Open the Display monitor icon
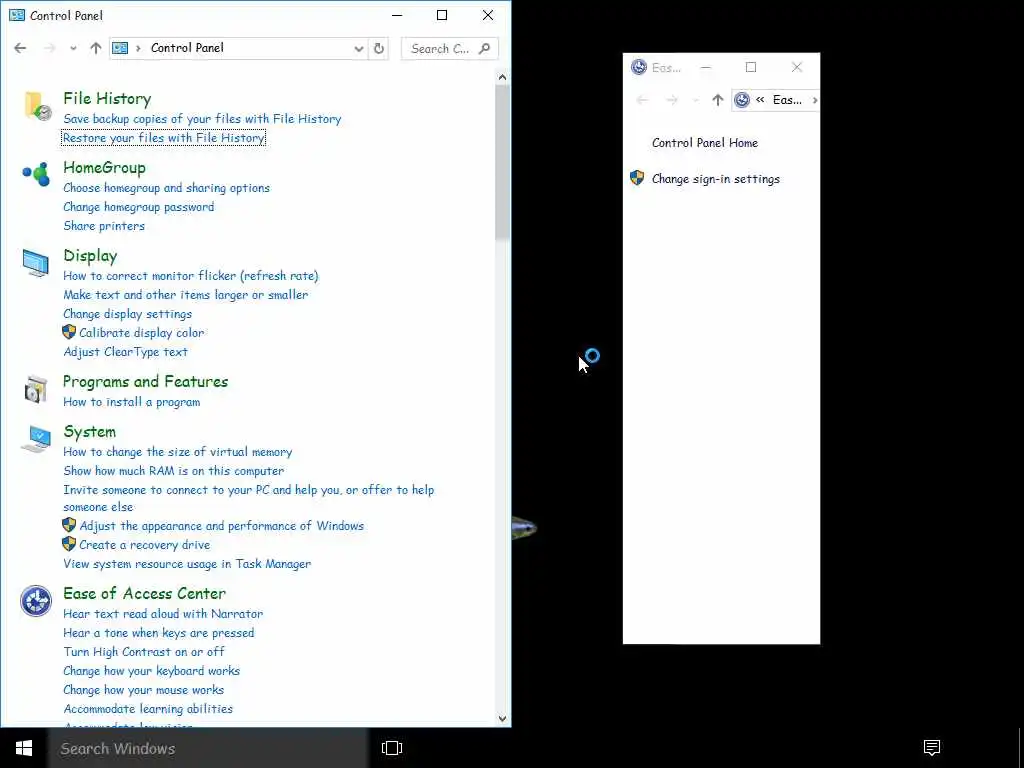The image size is (1024, 768). click(35, 263)
